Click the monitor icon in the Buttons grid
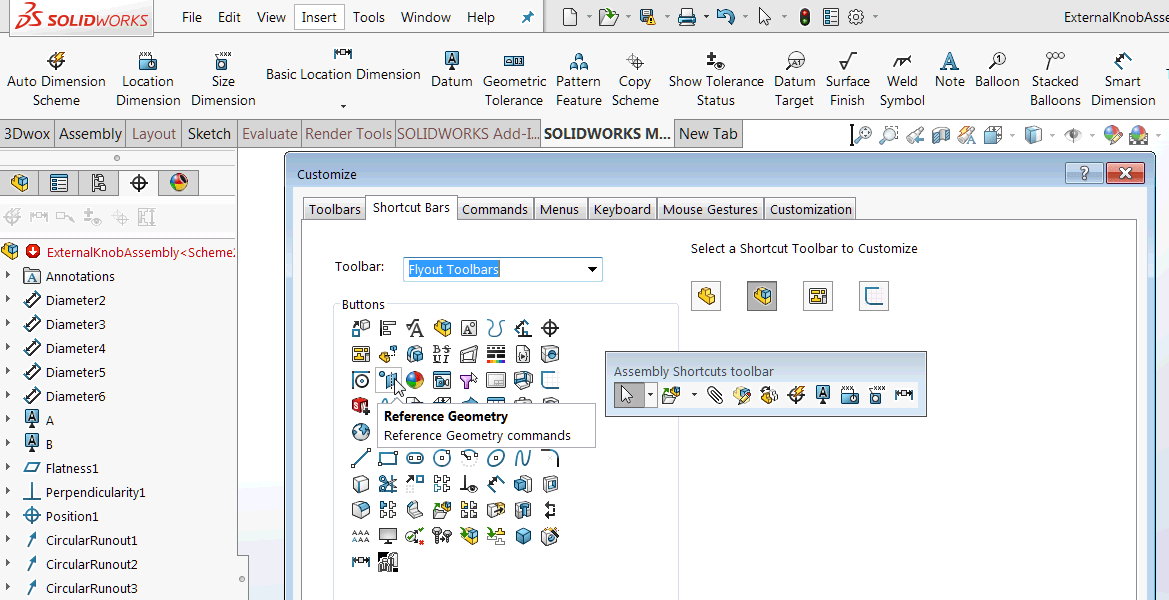 pyautogui.click(x=388, y=535)
